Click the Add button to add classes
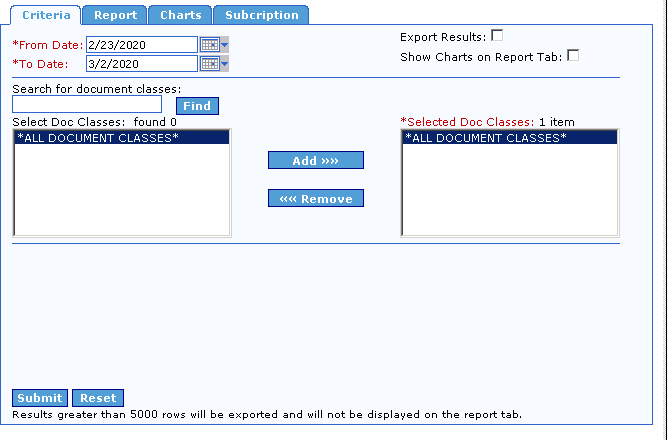Screen dimensions: 667x440 tap(316, 161)
